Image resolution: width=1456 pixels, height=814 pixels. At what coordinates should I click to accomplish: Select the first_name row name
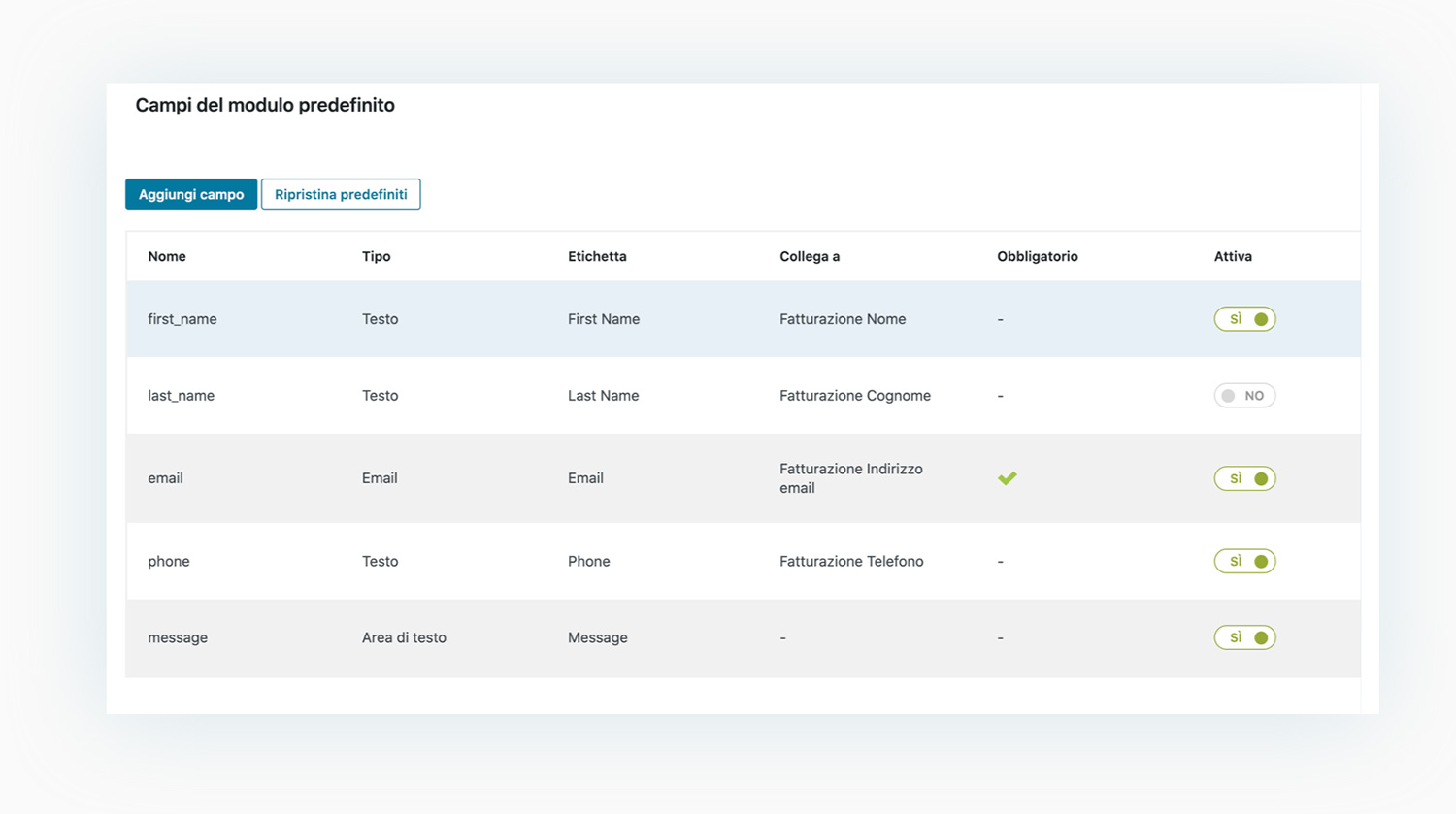coord(182,319)
